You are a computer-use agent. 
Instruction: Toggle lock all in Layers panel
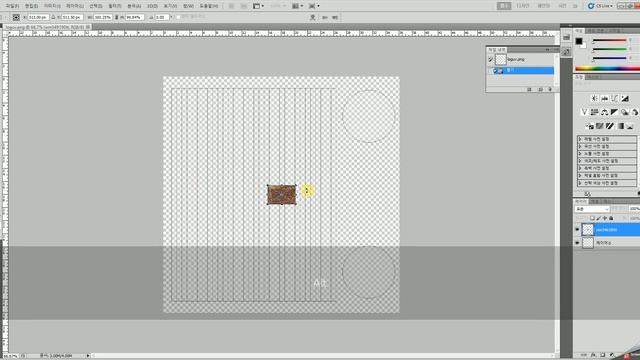coord(611,218)
